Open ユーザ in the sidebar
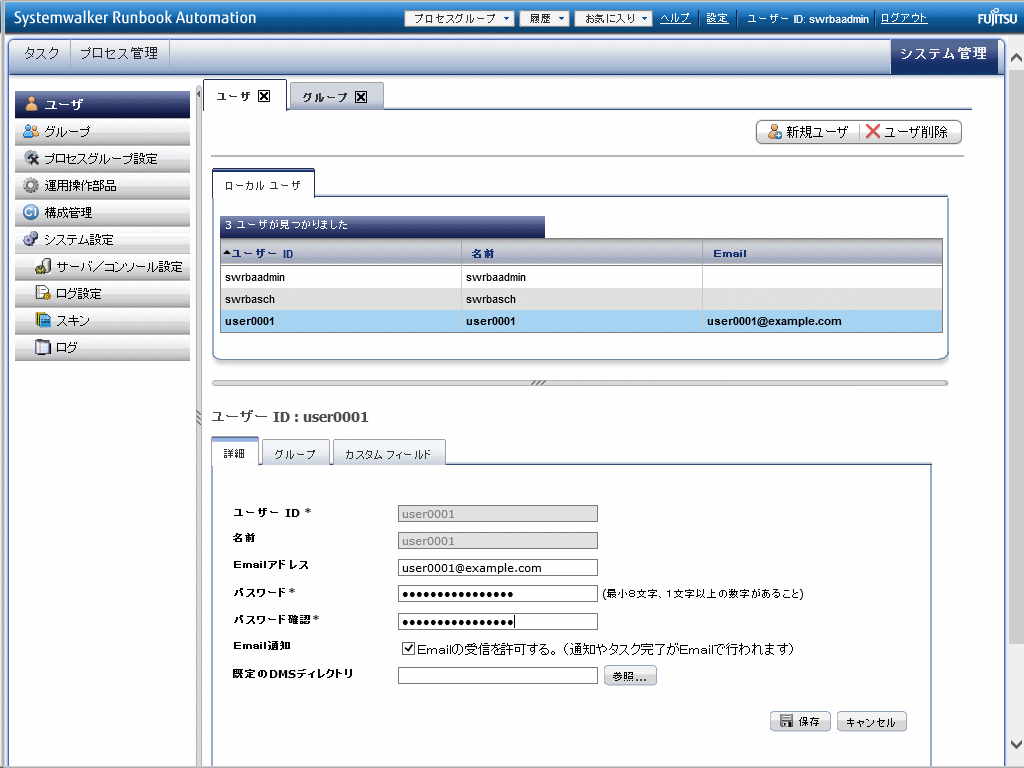 (103, 104)
